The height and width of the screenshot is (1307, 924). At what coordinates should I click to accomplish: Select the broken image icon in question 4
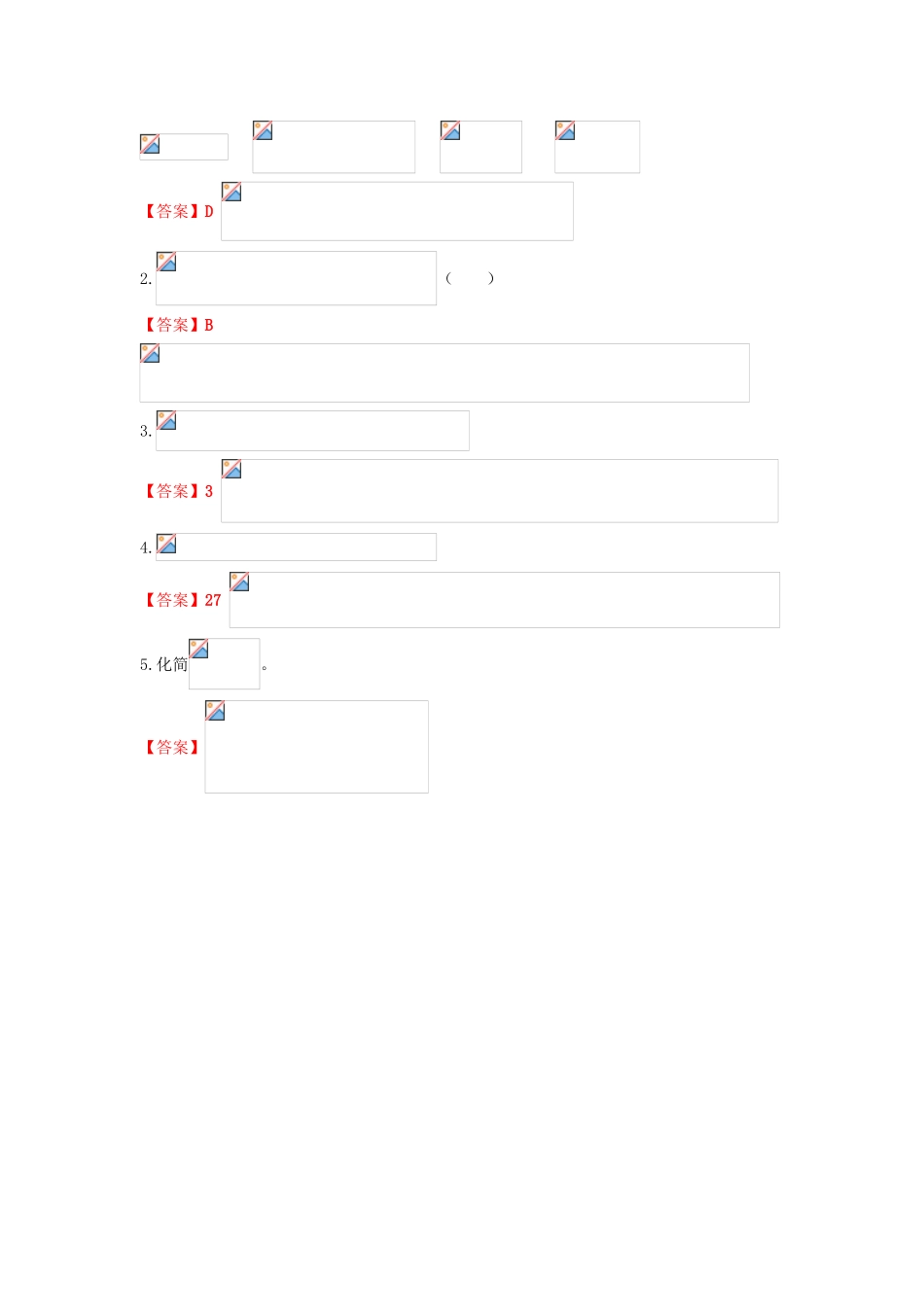[x=166, y=544]
